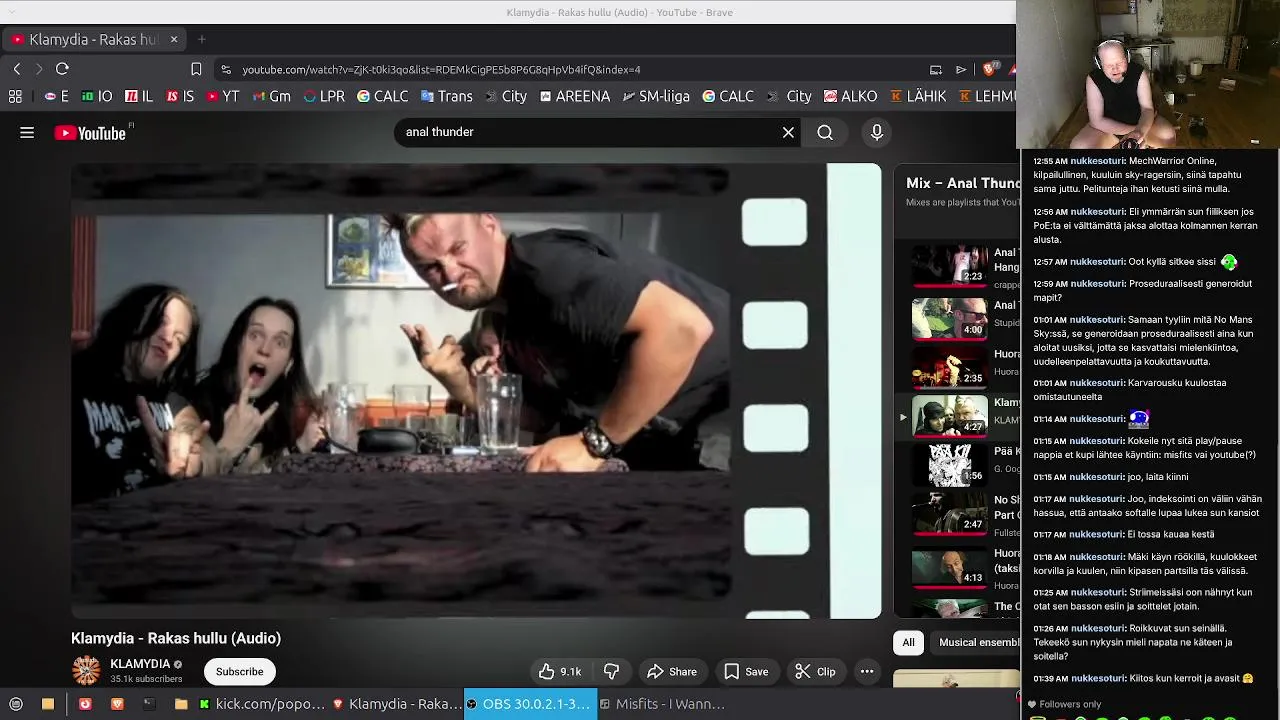1280x720 pixels.
Task: Open tab groups grid icon in bookmarks bar
Action: (15, 96)
